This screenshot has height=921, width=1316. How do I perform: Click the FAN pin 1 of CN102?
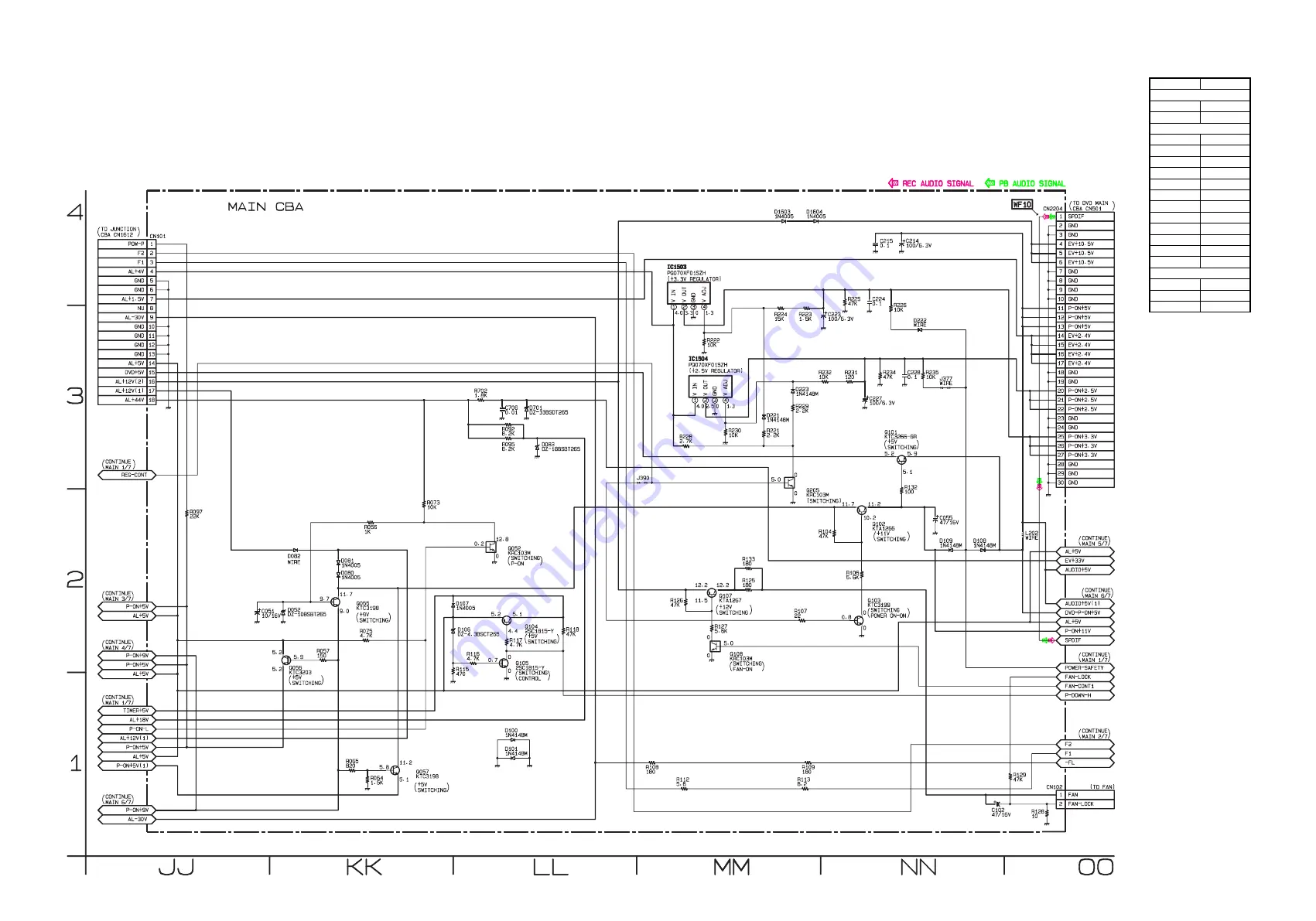point(1085,795)
